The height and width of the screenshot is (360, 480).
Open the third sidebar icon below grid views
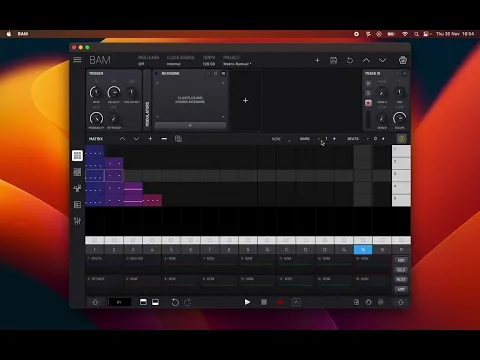click(x=77, y=188)
